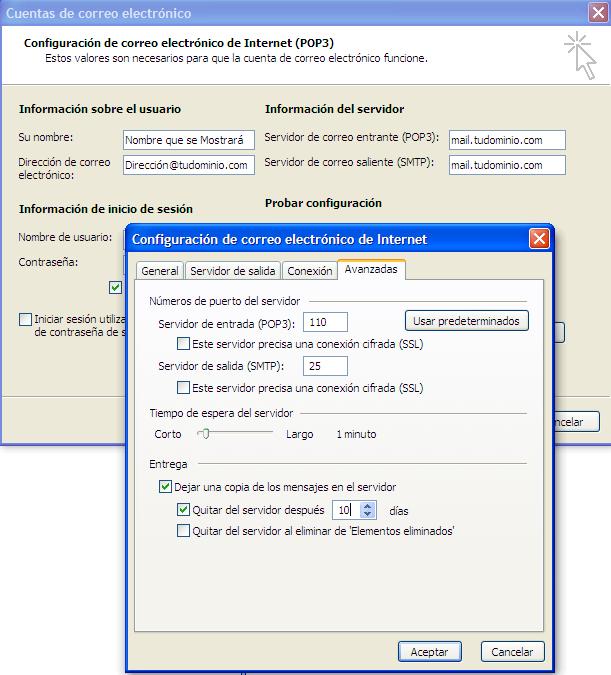The height and width of the screenshot is (675, 611).
Task: Click the Corto label beside timeout slider
Action: pos(167,434)
